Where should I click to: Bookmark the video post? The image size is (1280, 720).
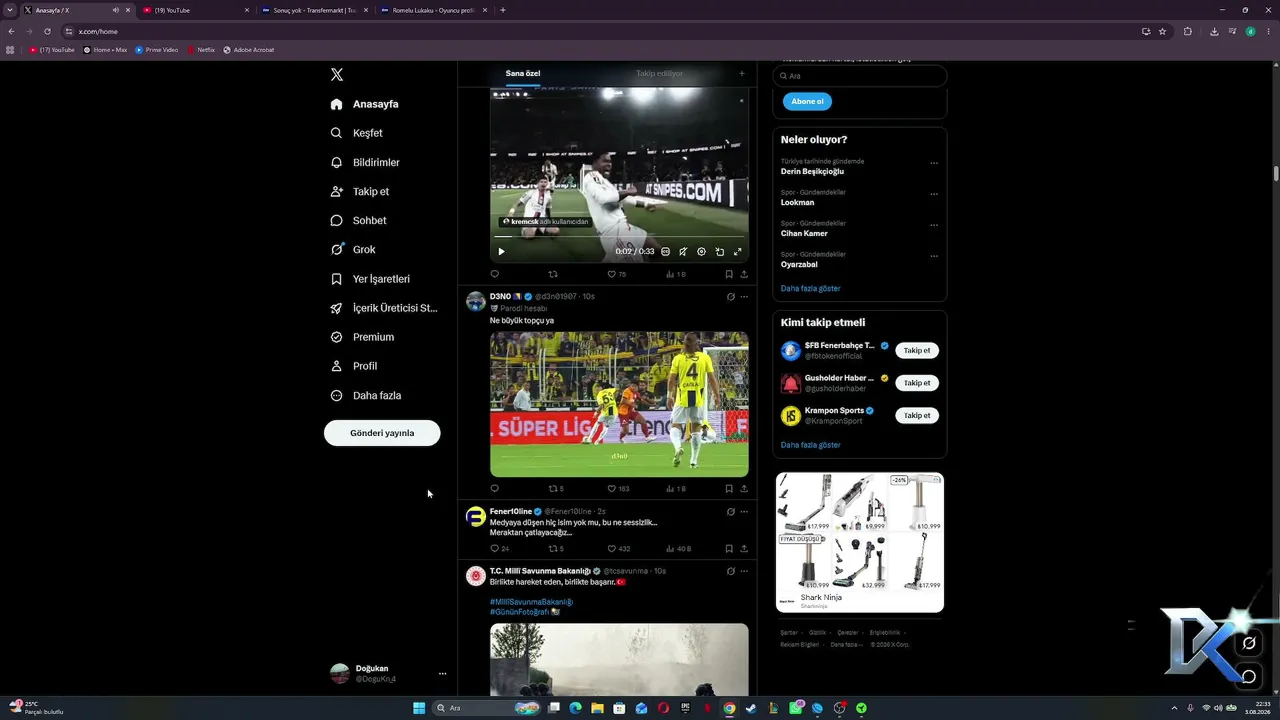tap(729, 274)
